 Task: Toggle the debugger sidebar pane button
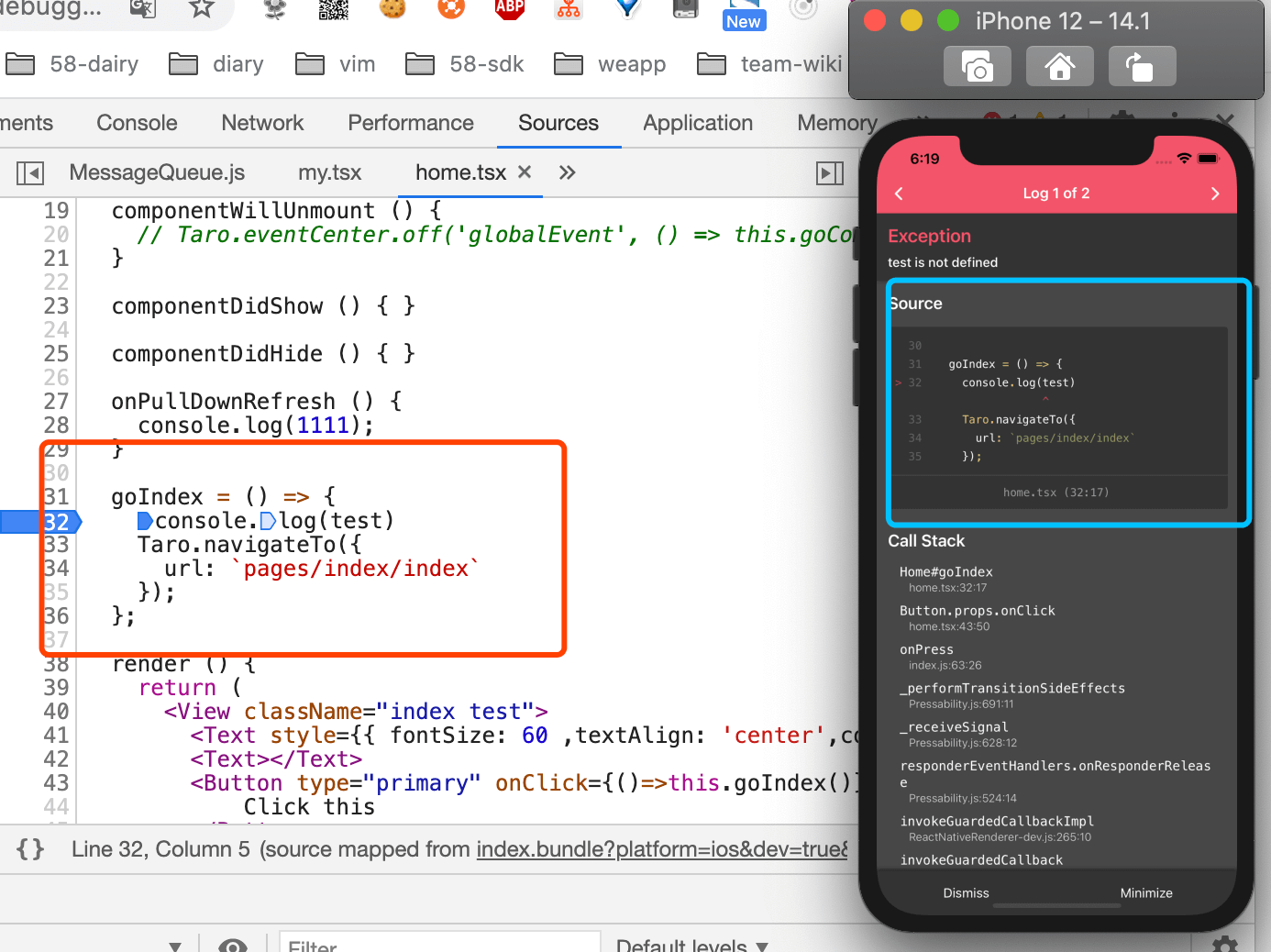click(x=830, y=172)
